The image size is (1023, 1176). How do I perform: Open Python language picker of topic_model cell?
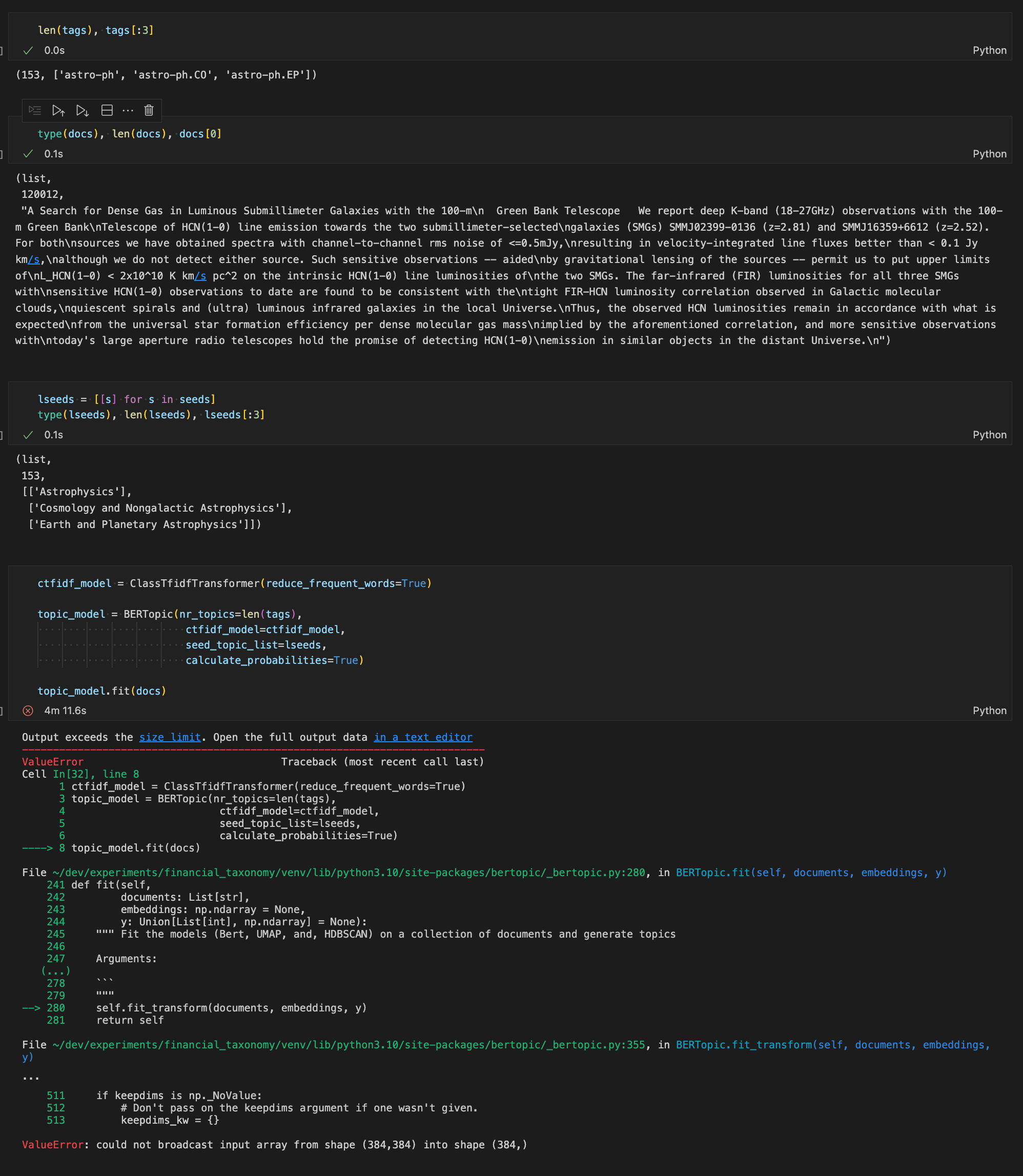[x=989, y=710]
